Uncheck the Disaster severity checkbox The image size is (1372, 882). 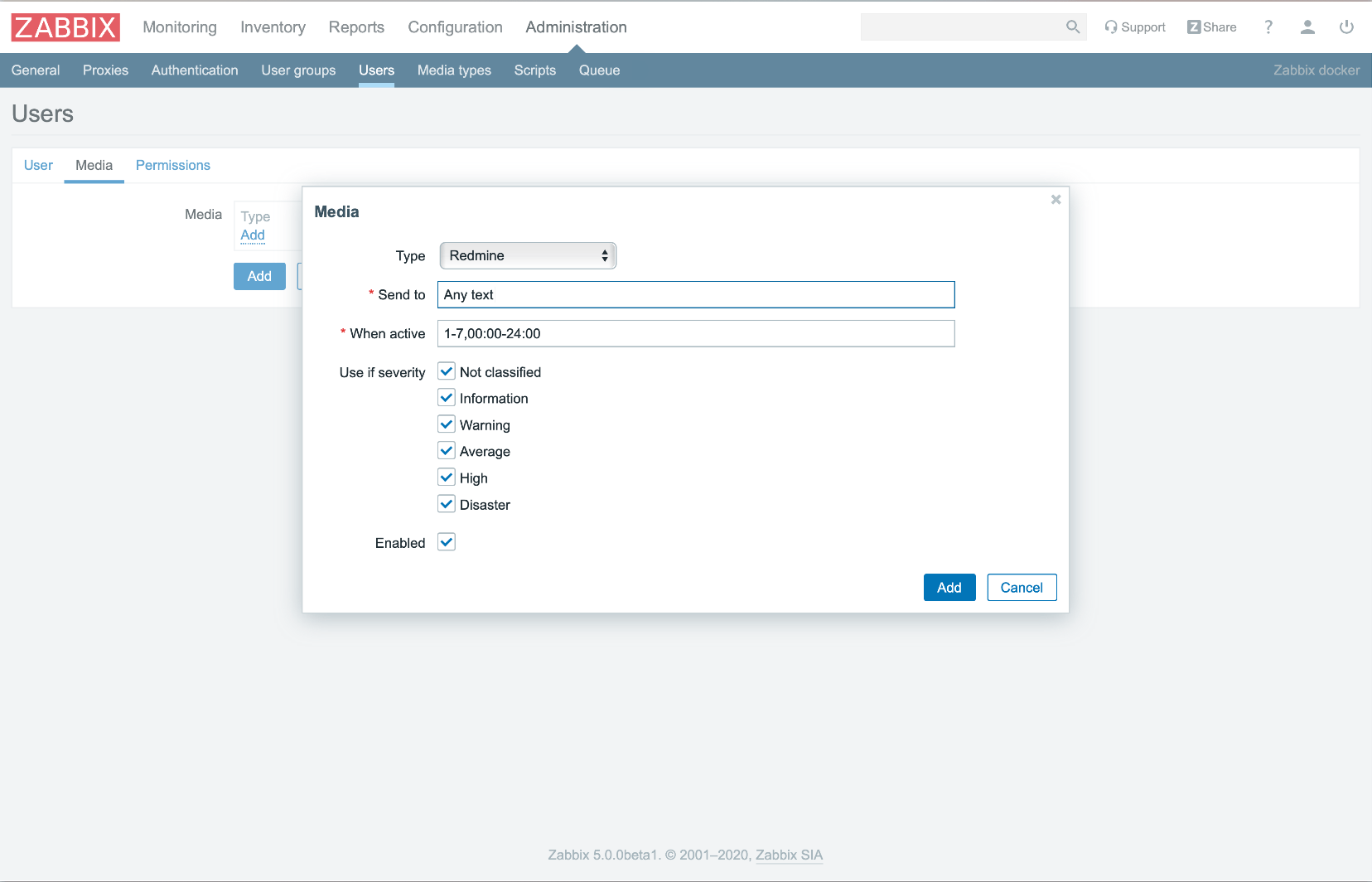[x=447, y=504]
